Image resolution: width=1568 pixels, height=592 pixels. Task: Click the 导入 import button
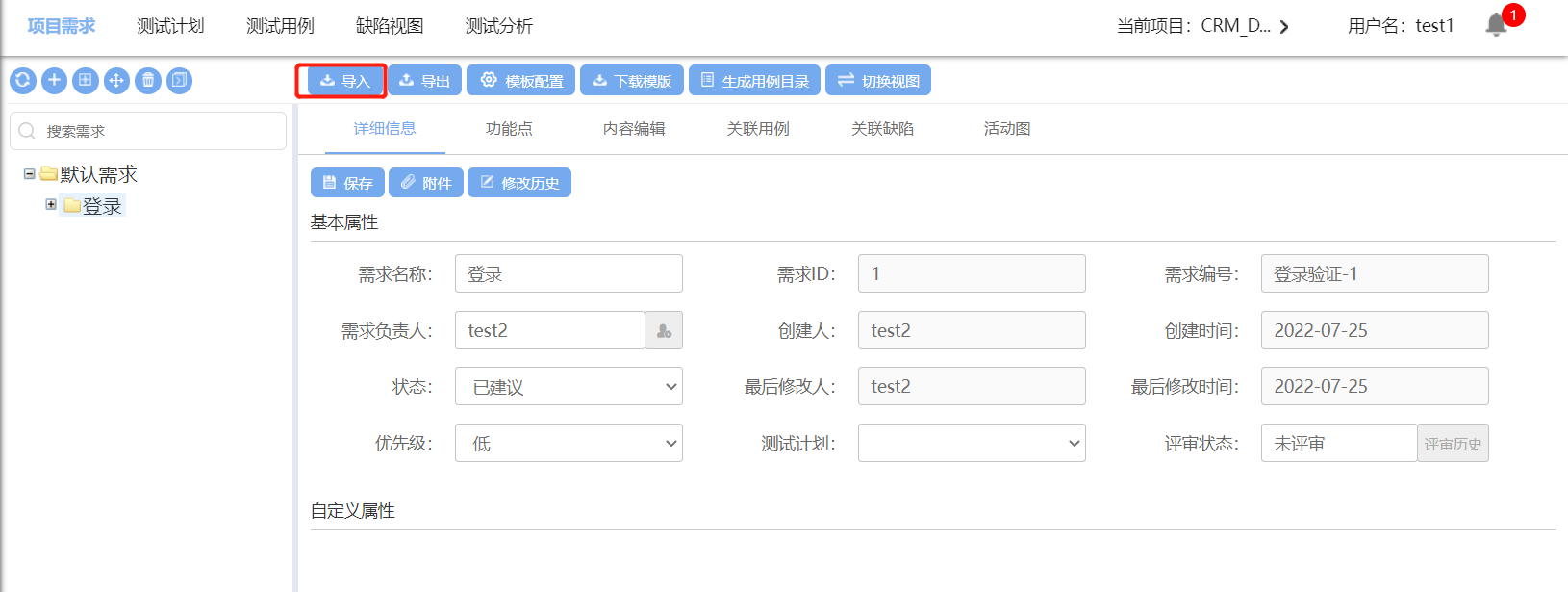point(344,81)
